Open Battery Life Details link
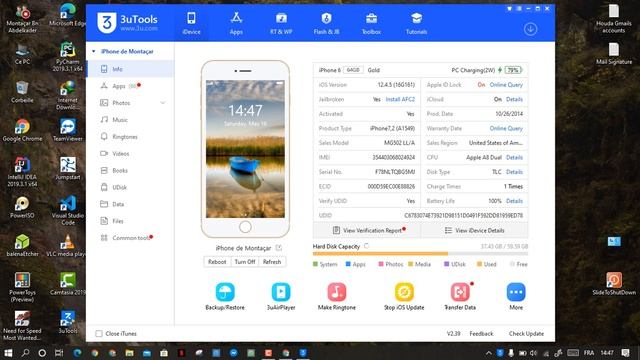The image size is (640, 360). point(514,201)
